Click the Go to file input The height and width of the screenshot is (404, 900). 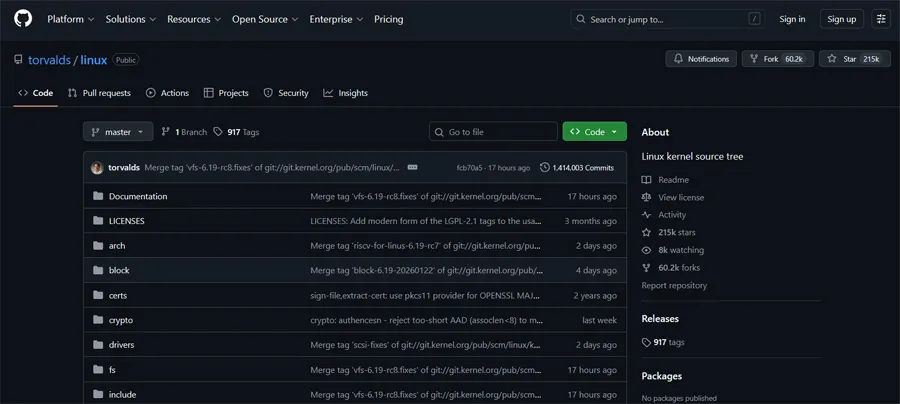pos(494,132)
